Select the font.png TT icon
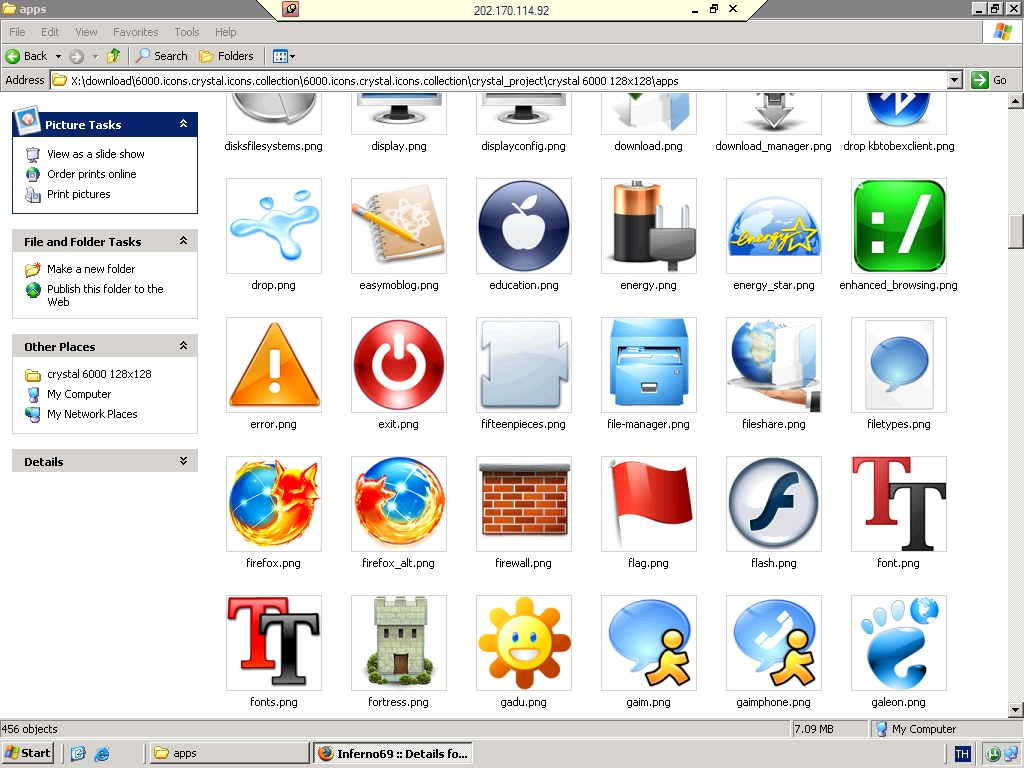This screenshot has width=1024, height=768. tap(899, 504)
